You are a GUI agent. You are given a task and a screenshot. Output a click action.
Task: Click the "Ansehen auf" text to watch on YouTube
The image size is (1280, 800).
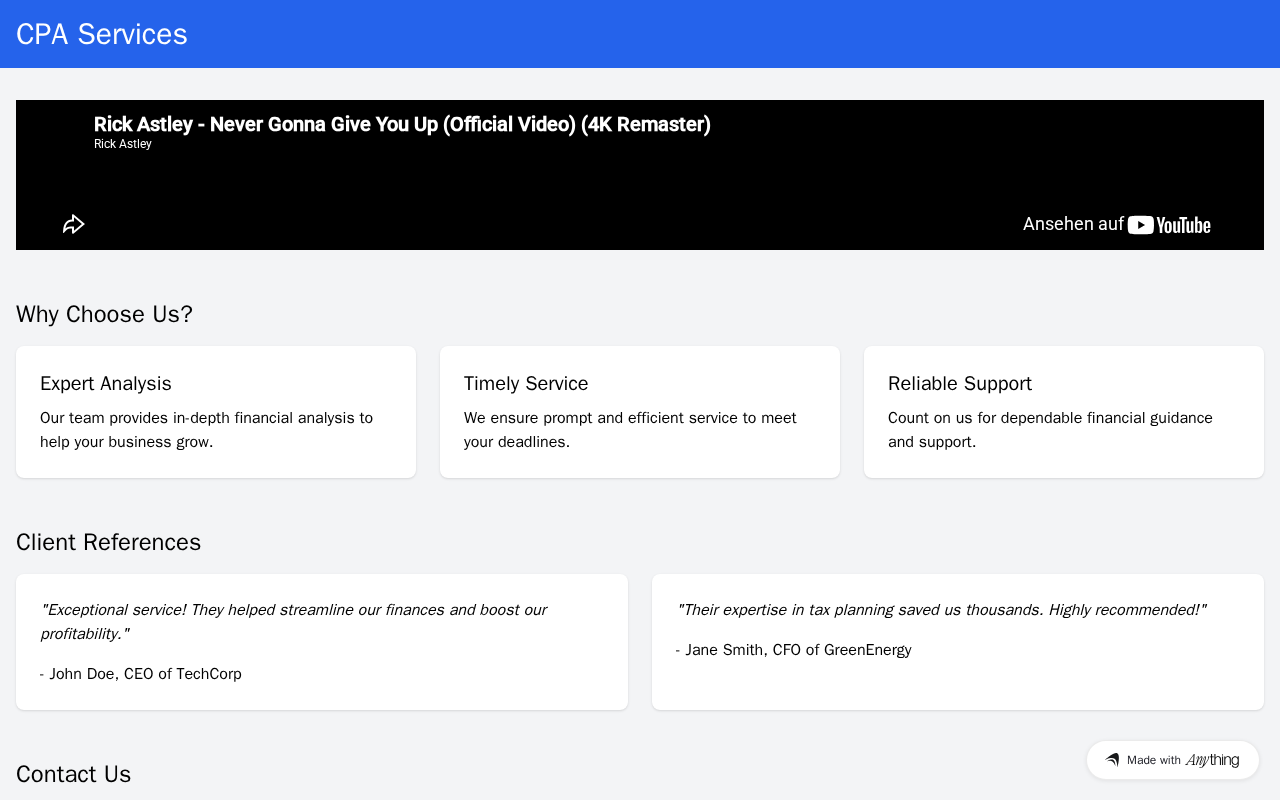1073,224
